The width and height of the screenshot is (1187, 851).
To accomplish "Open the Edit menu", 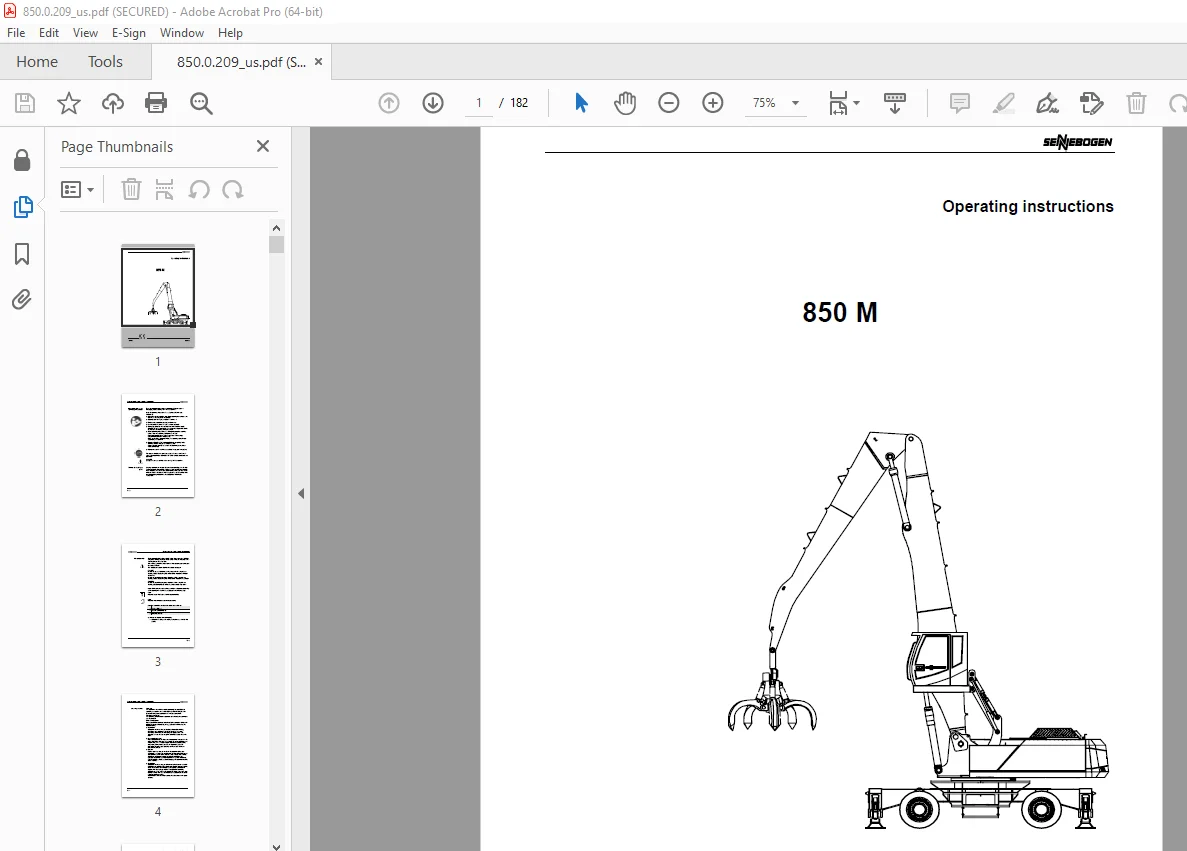I will [48, 33].
